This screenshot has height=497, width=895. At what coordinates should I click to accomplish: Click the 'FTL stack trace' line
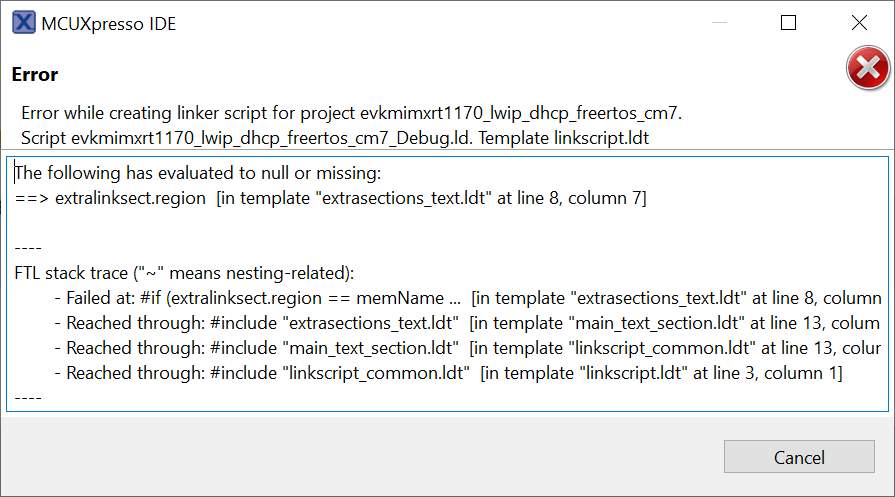tap(185, 274)
